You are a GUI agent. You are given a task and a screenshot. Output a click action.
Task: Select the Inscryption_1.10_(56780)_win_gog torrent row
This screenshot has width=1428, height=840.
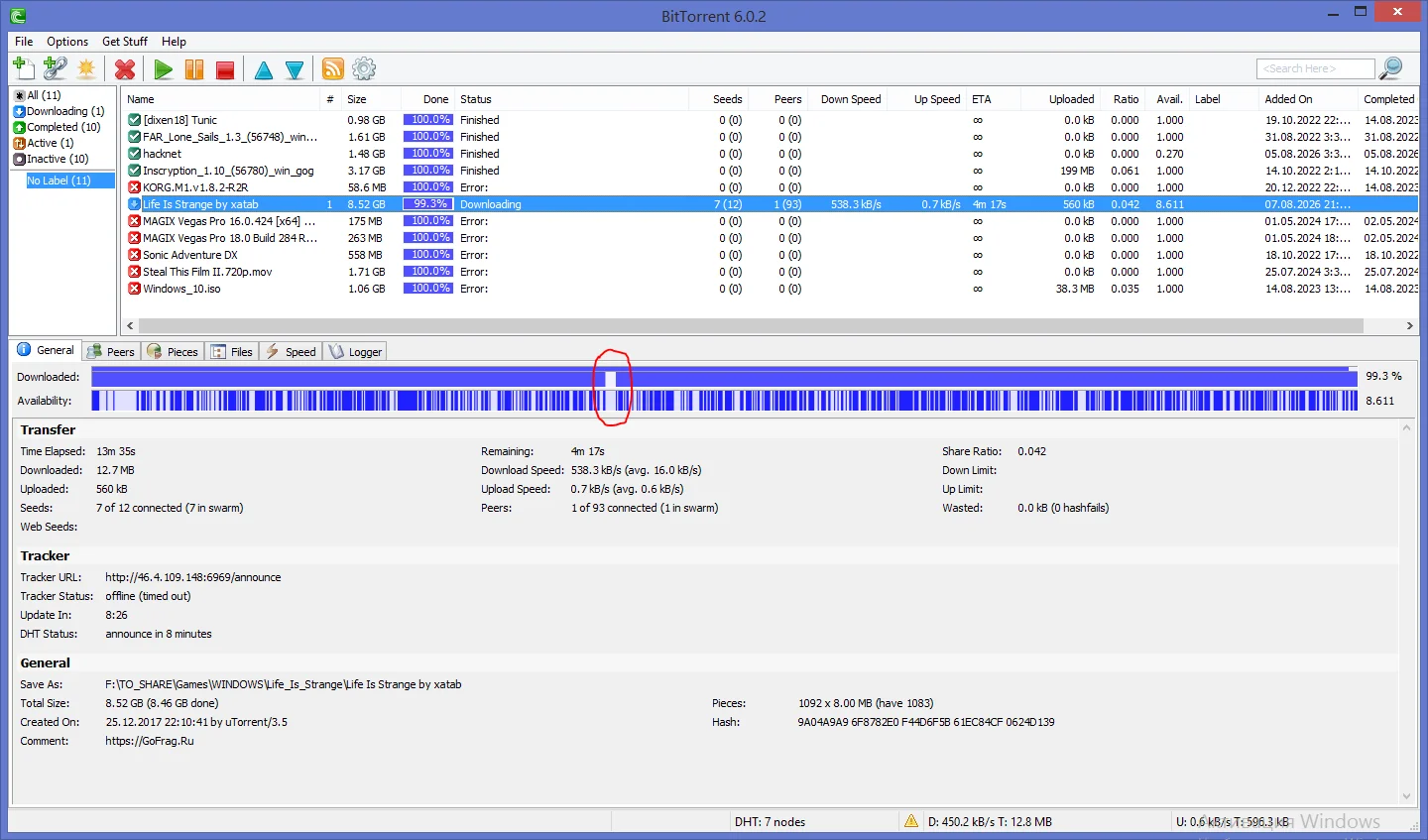click(x=771, y=171)
